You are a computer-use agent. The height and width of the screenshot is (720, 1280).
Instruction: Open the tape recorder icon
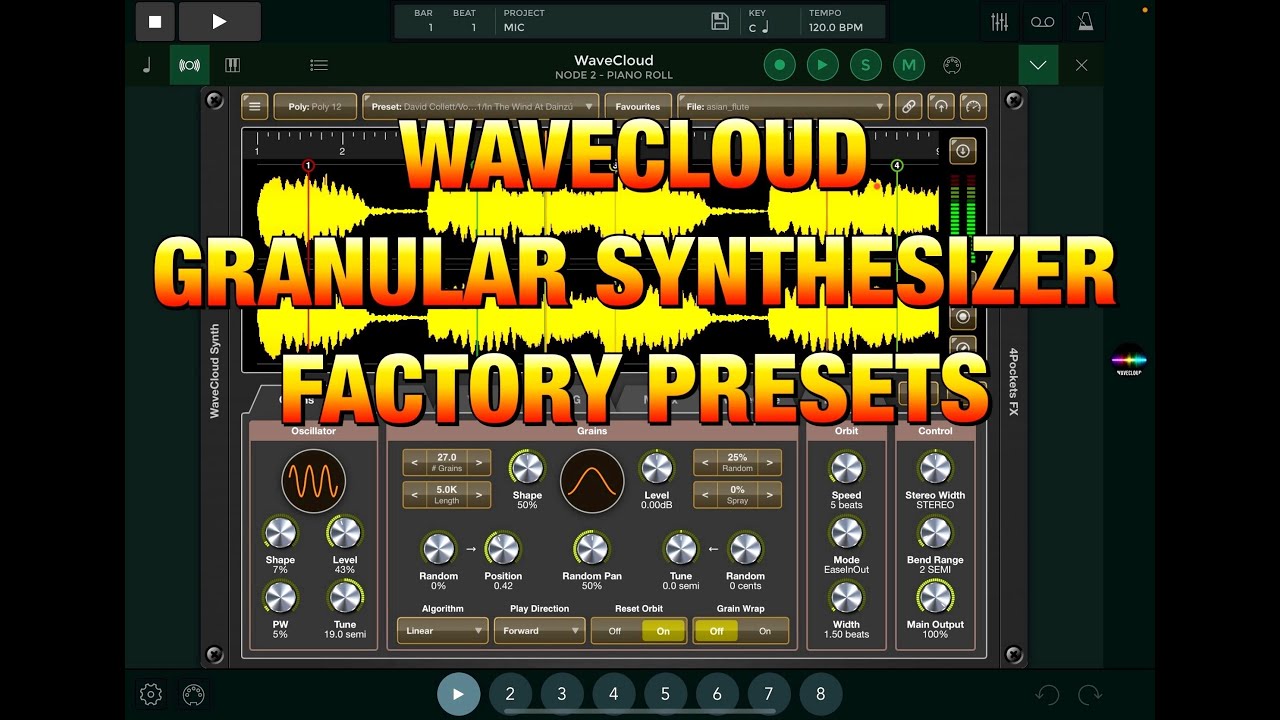click(x=1042, y=22)
